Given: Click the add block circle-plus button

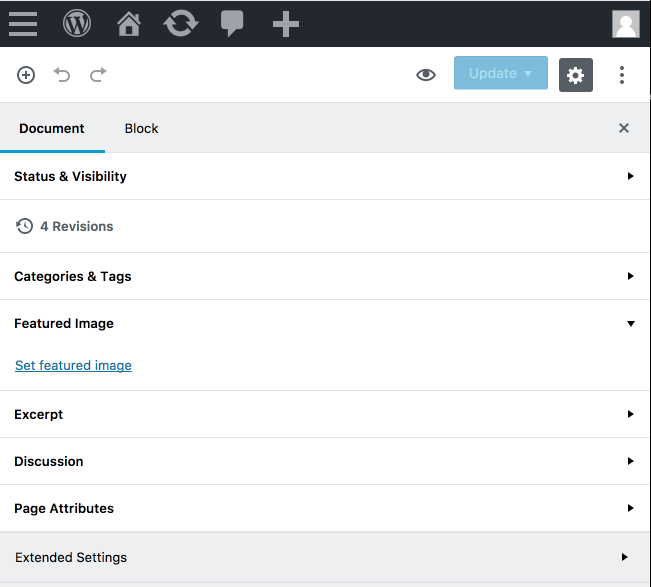Looking at the screenshot, I should pyautogui.click(x=26, y=75).
